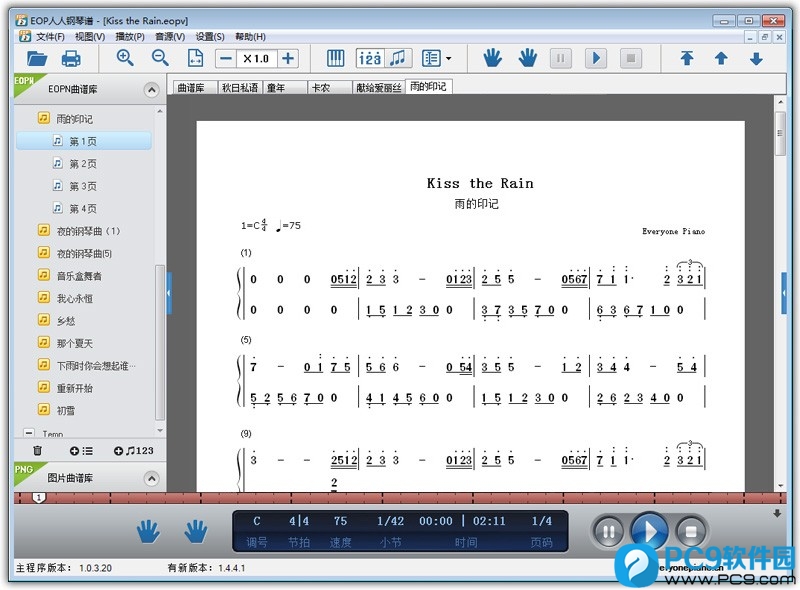Viewport: 800px width, 590px height.
Task: Go to previous page with up arrow
Action: (721, 58)
